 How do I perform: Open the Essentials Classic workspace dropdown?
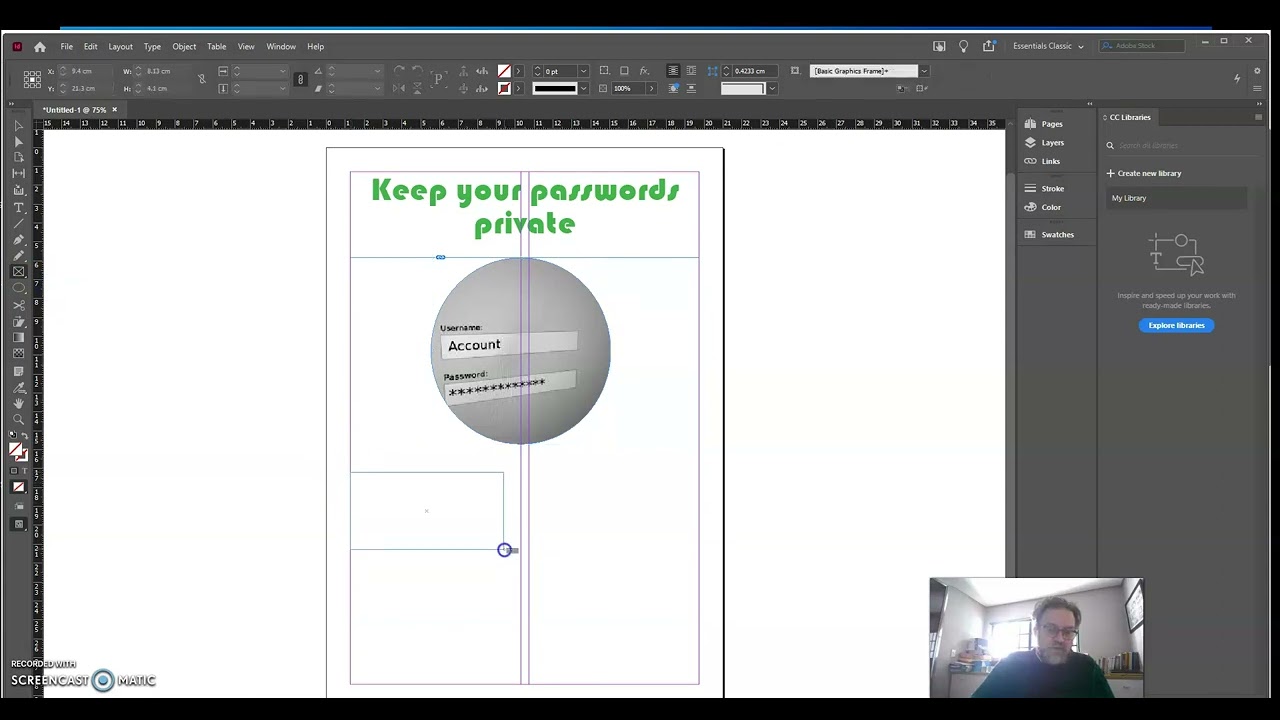click(x=1048, y=46)
